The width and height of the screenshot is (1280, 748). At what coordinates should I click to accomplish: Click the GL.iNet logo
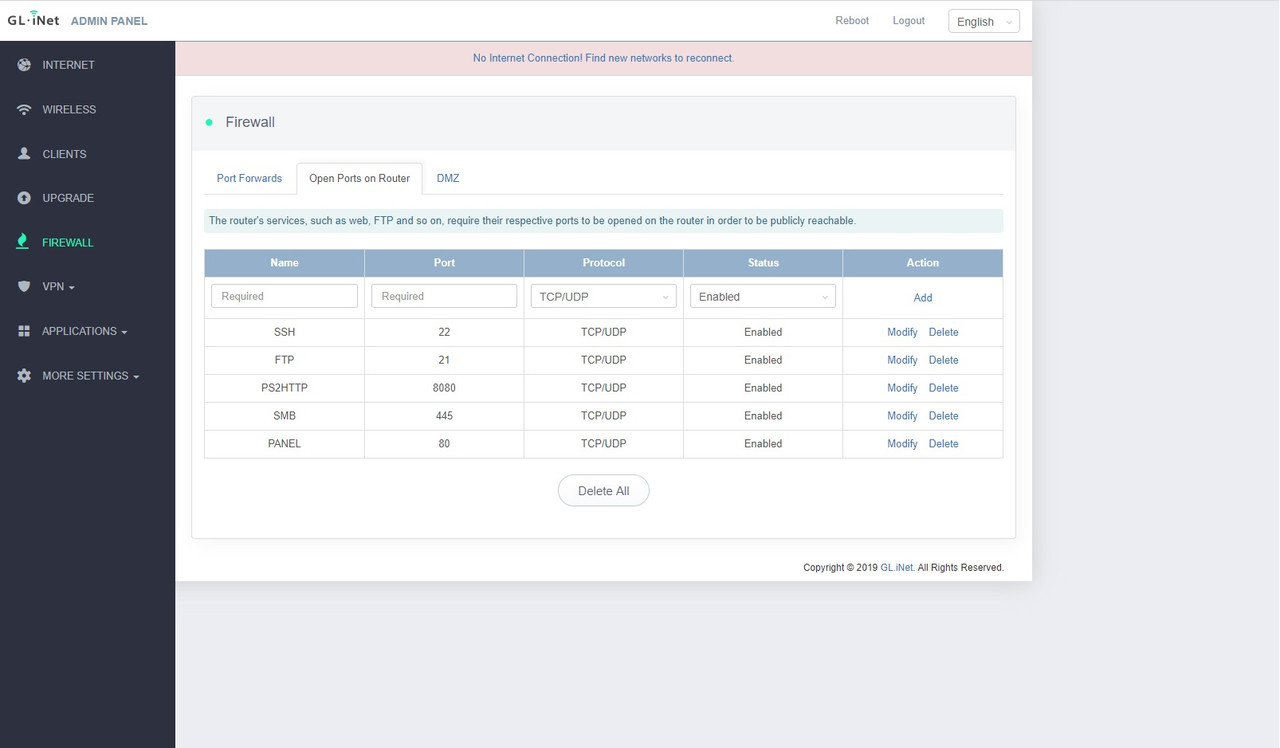coord(34,20)
